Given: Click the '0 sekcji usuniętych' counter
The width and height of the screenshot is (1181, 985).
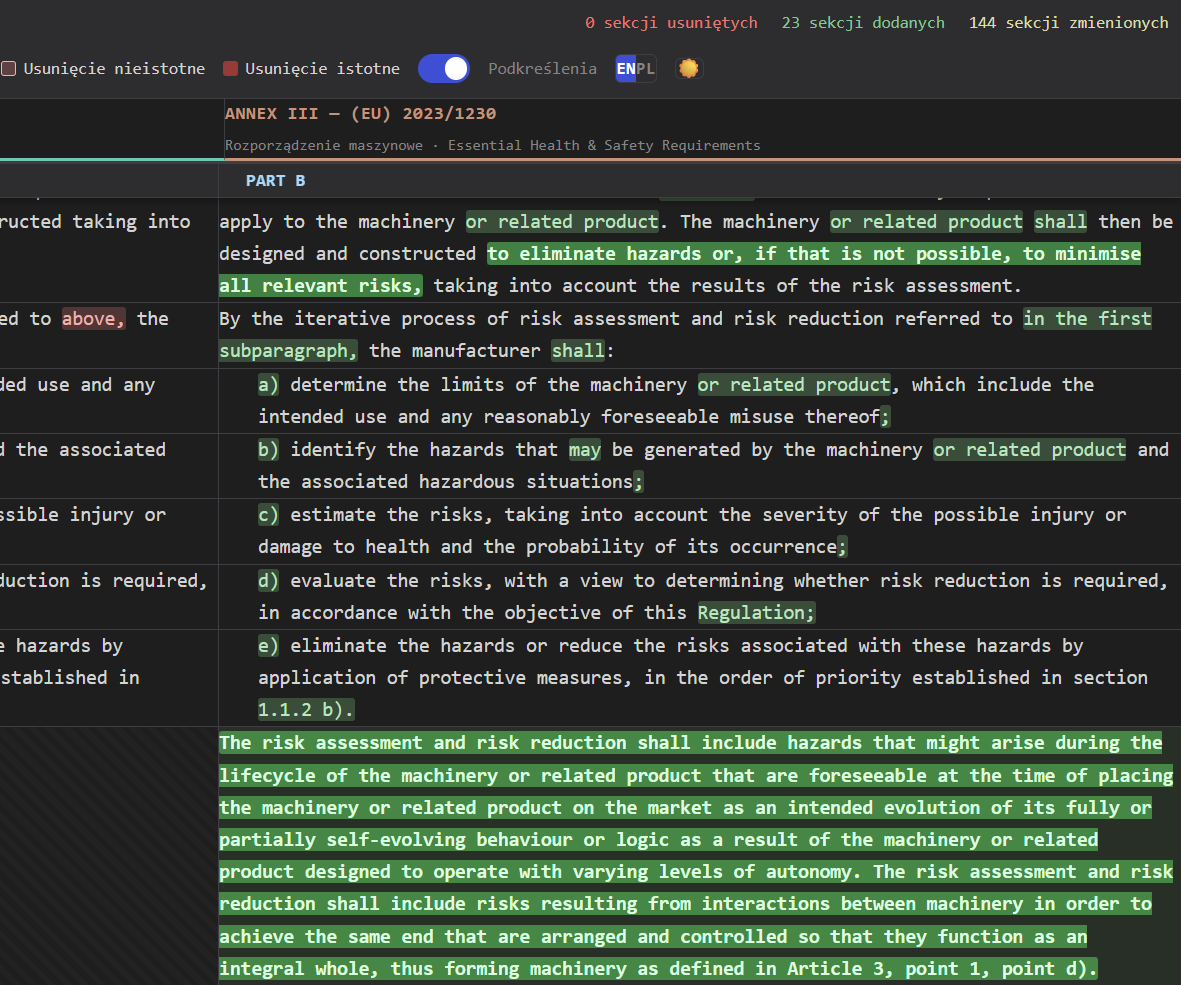Looking at the screenshot, I should (671, 22).
